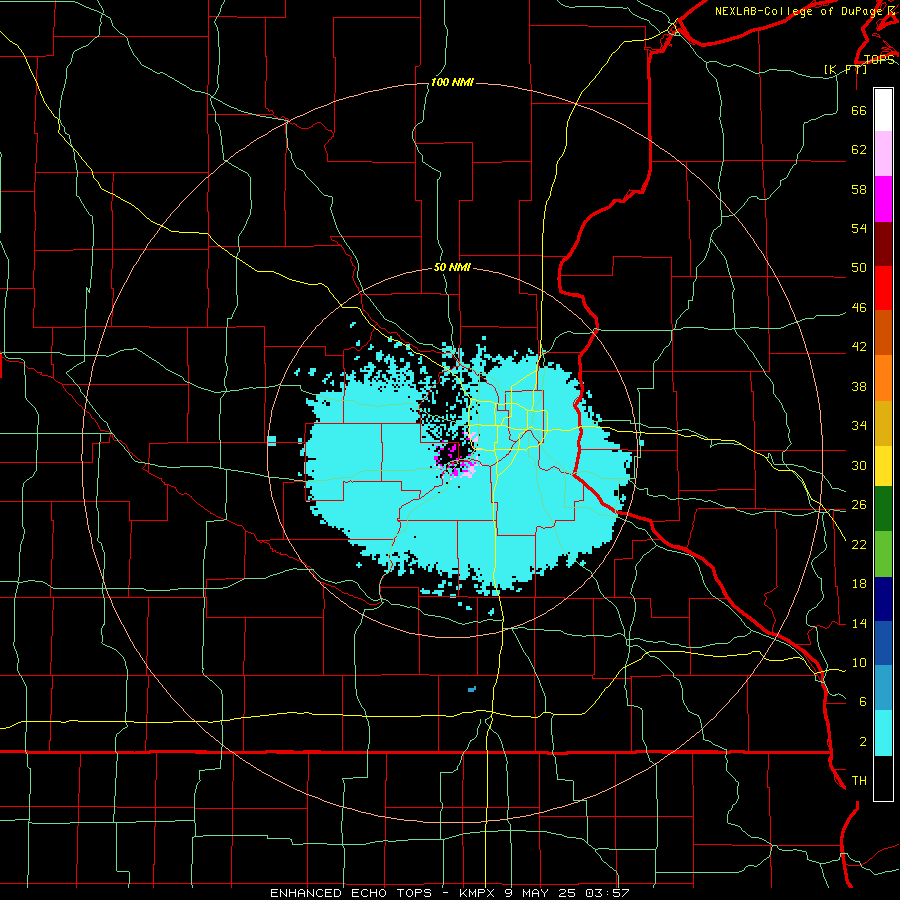Click the magenta high echo top cell
This screenshot has height=900, width=900.
click(455, 458)
